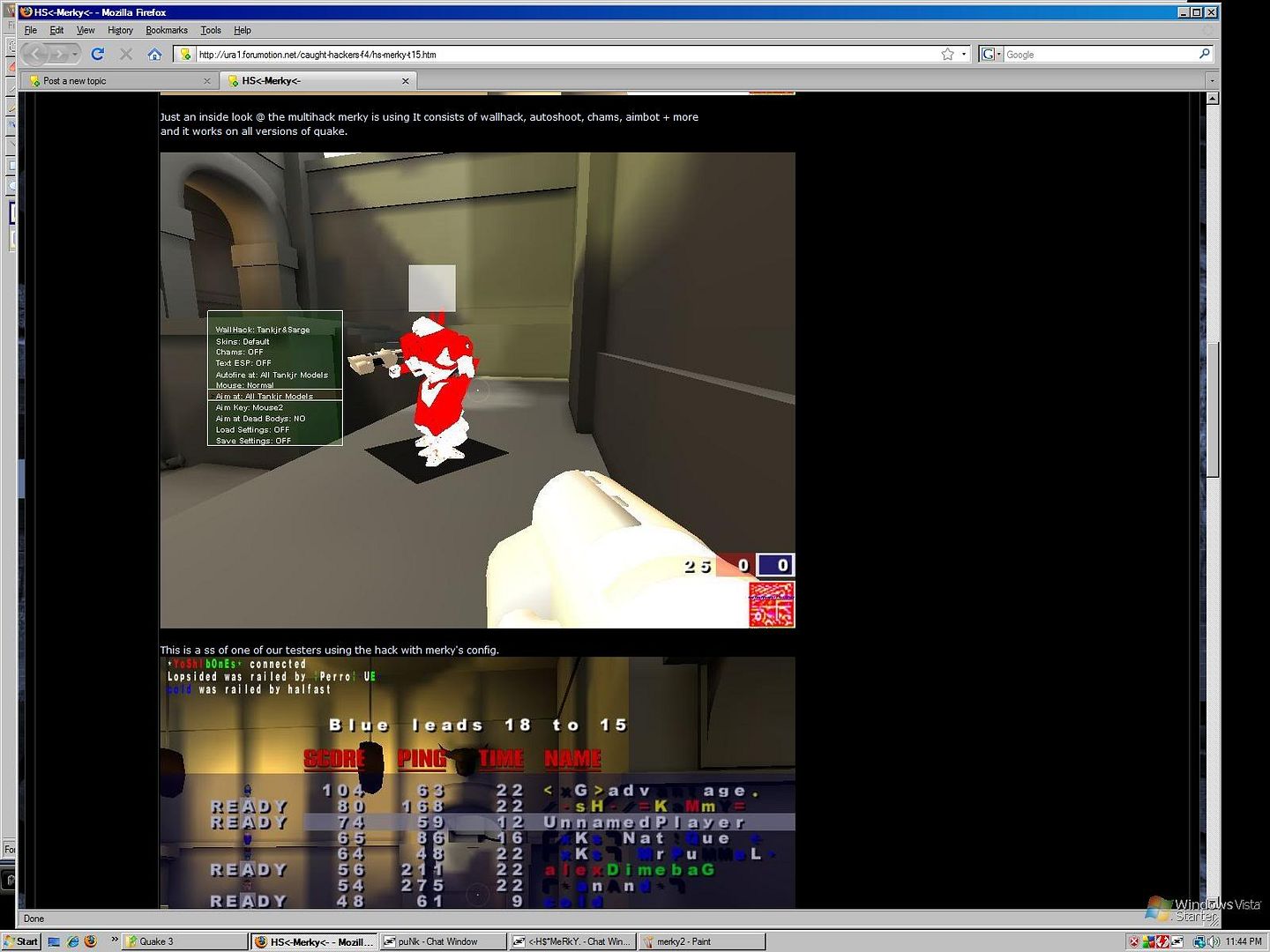The image size is (1270, 952).
Task: Open the puNk - Chat Window taskbar button
Action: [444, 941]
